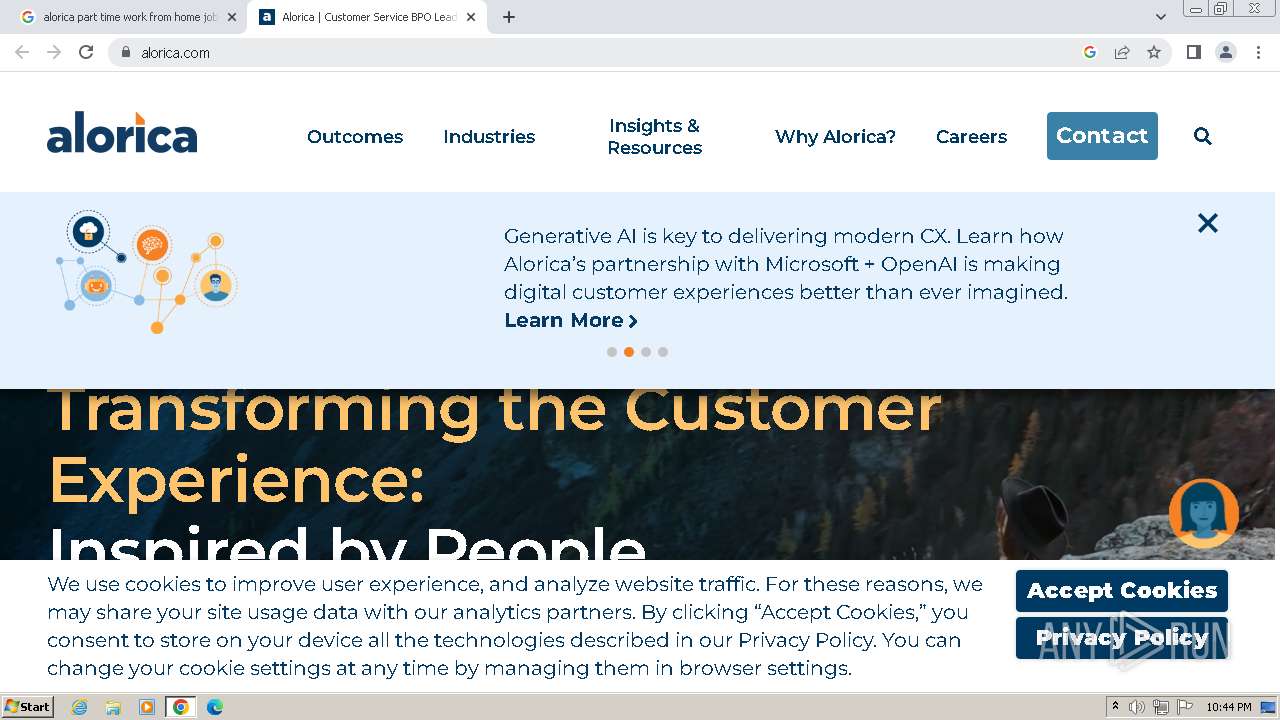The height and width of the screenshot is (720, 1280).
Task: Select the Alorica Customer Service tab
Action: click(x=368, y=17)
